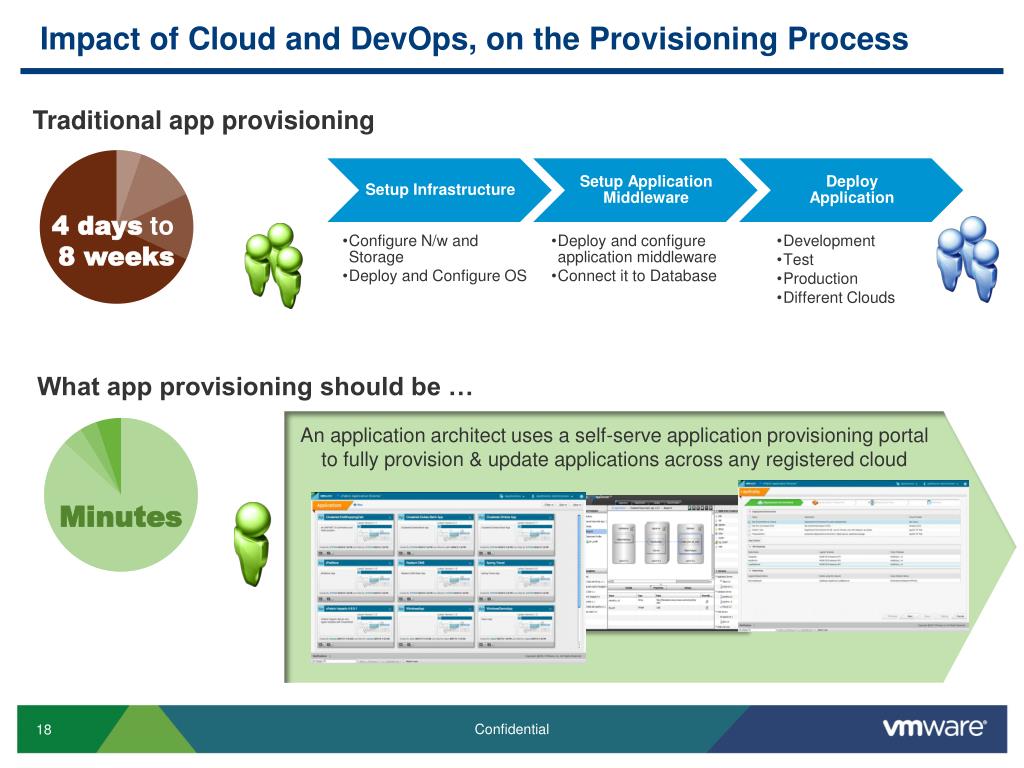The image size is (1024, 768).
Task: Select the 'Traditional app provisioning' heading
Action: [x=204, y=121]
